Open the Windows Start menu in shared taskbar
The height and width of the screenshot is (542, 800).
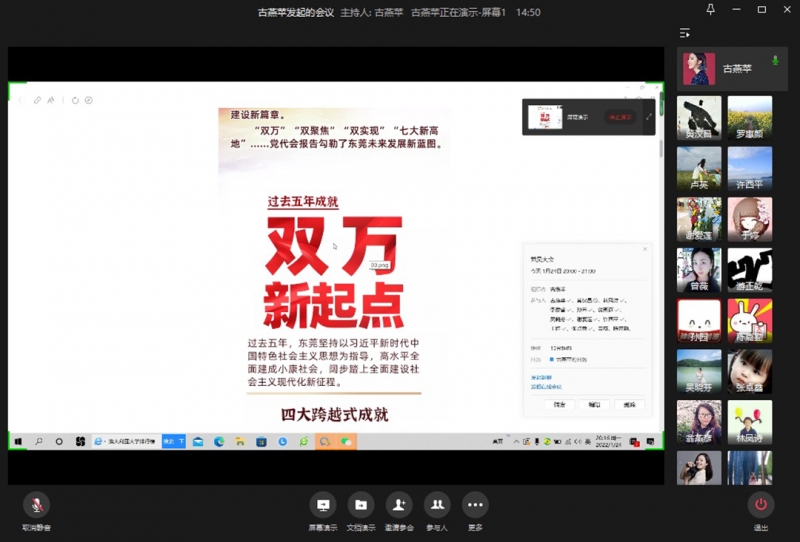point(18,441)
